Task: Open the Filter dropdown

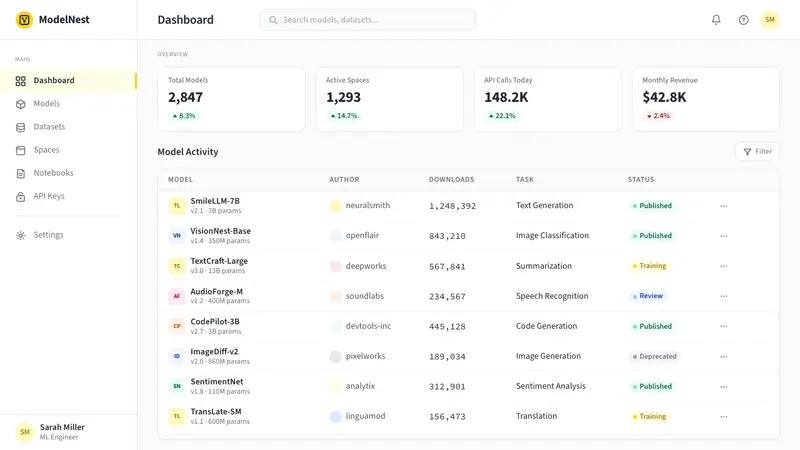Action: pos(757,152)
